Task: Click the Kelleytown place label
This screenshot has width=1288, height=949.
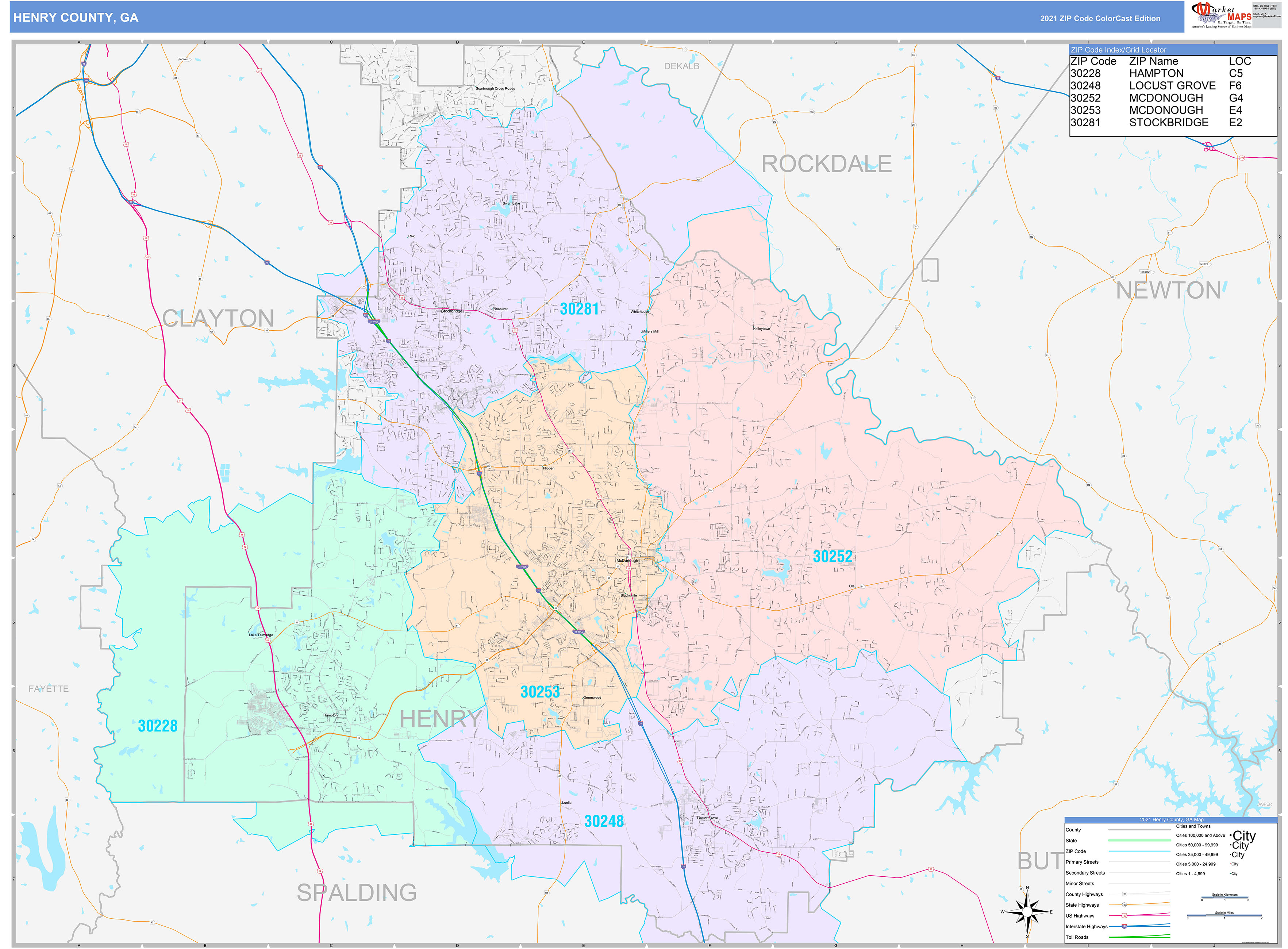Action: [761, 328]
